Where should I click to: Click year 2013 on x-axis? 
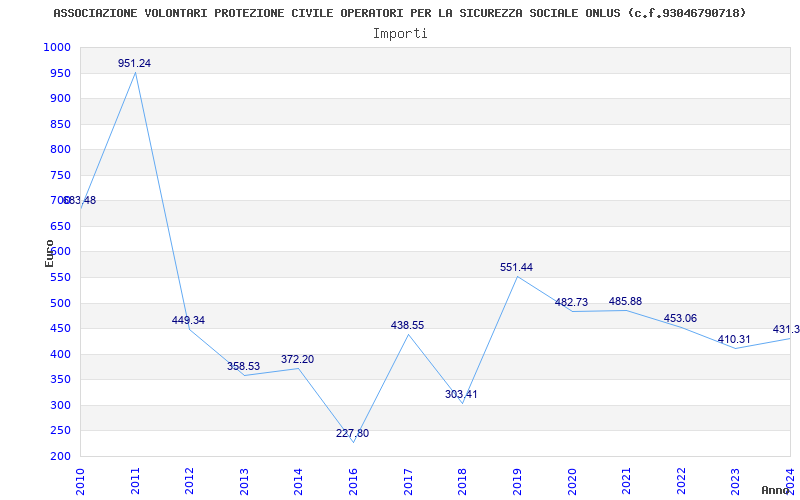click(244, 481)
